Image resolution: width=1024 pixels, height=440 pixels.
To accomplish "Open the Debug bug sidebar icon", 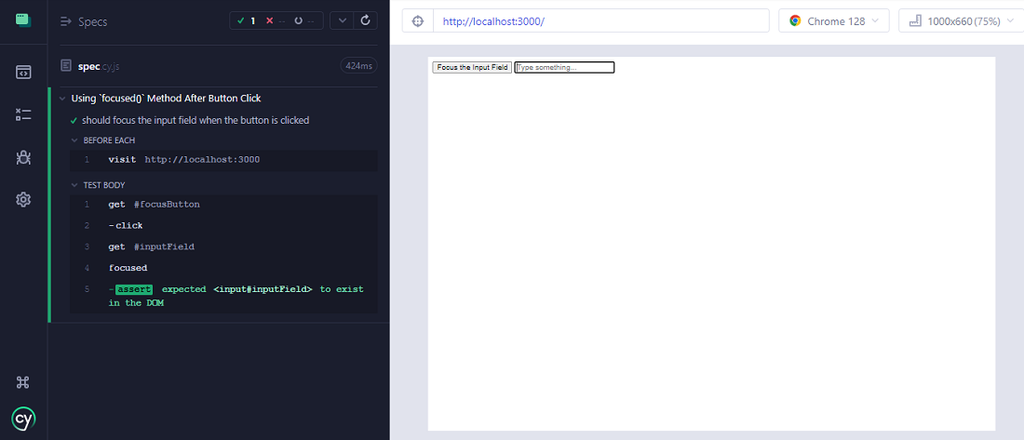I will tap(24, 157).
